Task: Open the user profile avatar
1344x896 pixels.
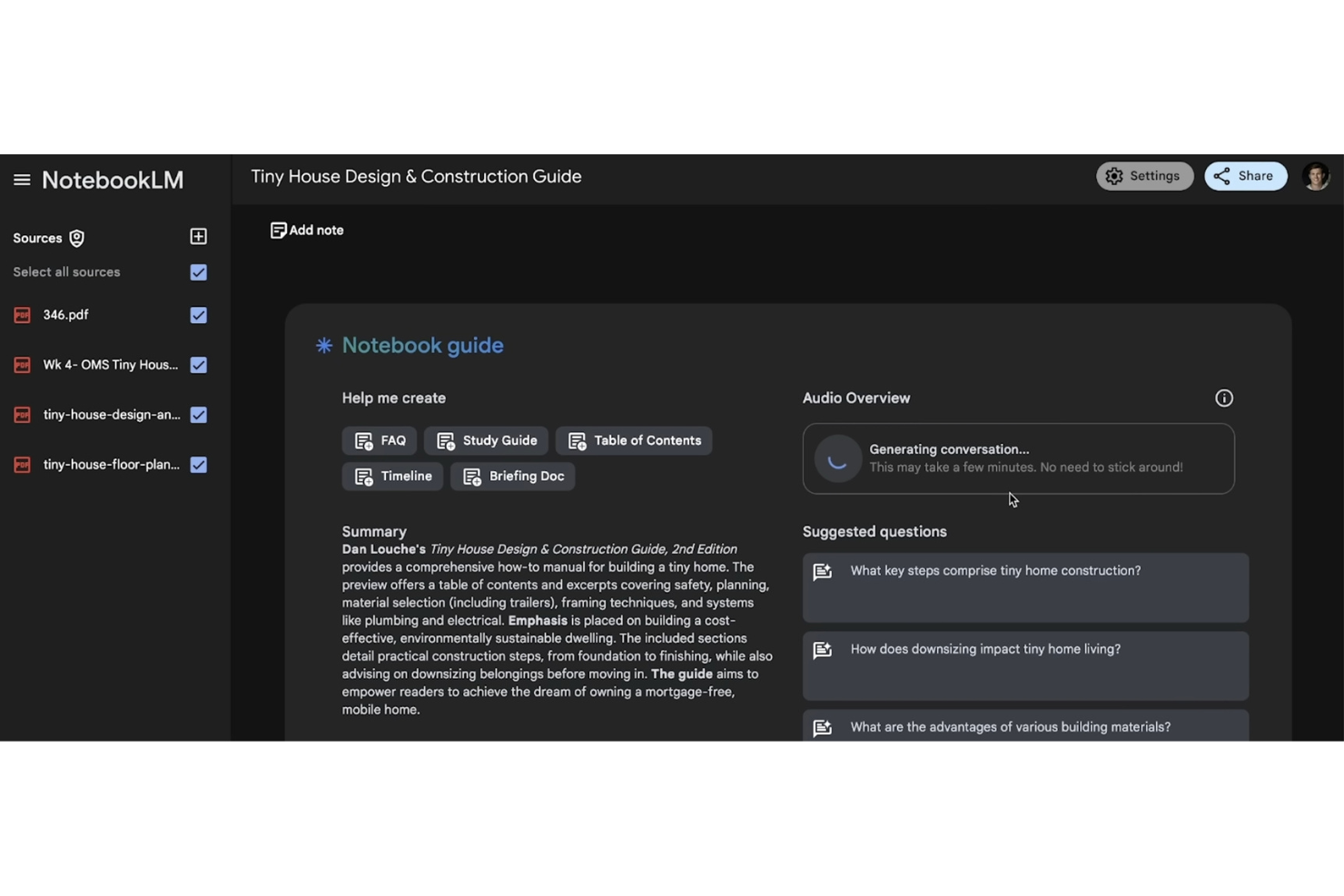Action: tap(1316, 176)
